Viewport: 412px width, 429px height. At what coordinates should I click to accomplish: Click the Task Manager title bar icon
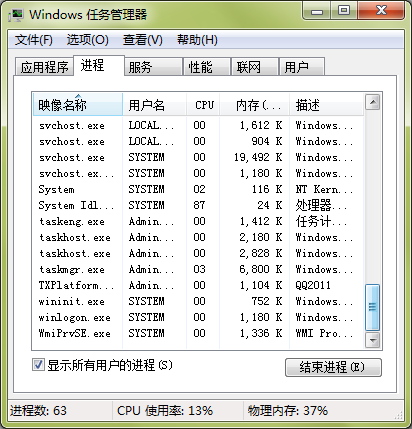pos(16,15)
